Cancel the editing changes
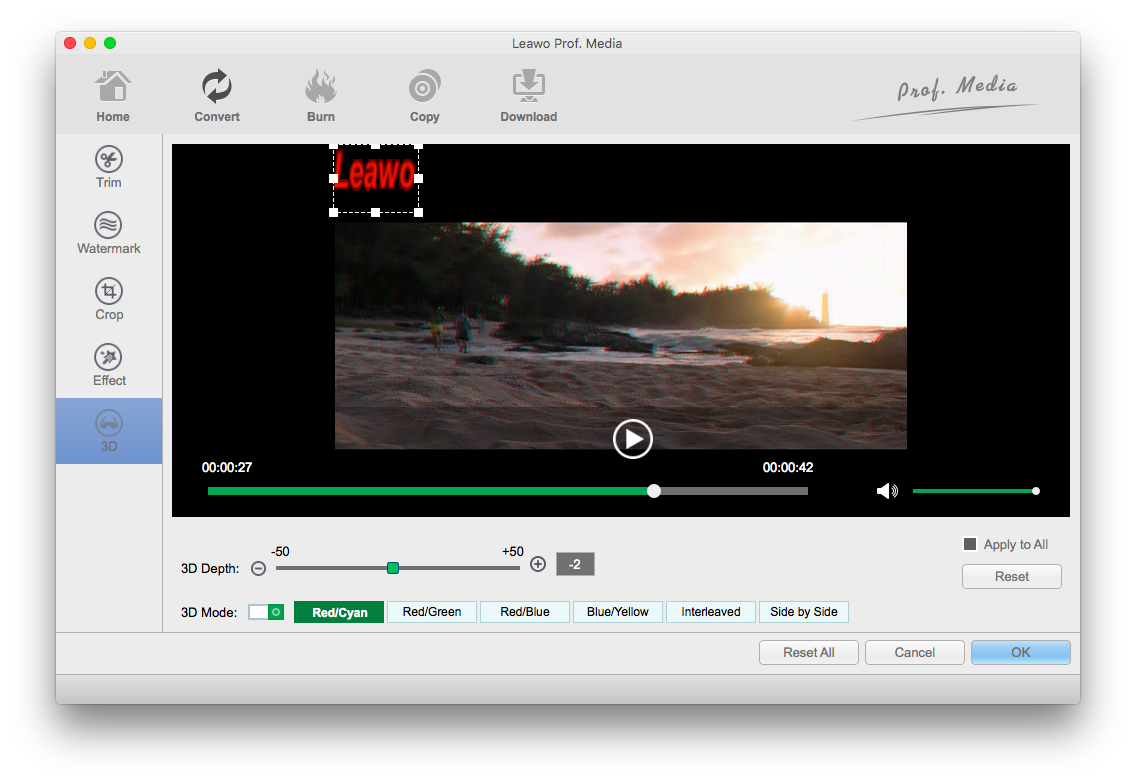This screenshot has width=1136, height=784. (x=914, y=653)
